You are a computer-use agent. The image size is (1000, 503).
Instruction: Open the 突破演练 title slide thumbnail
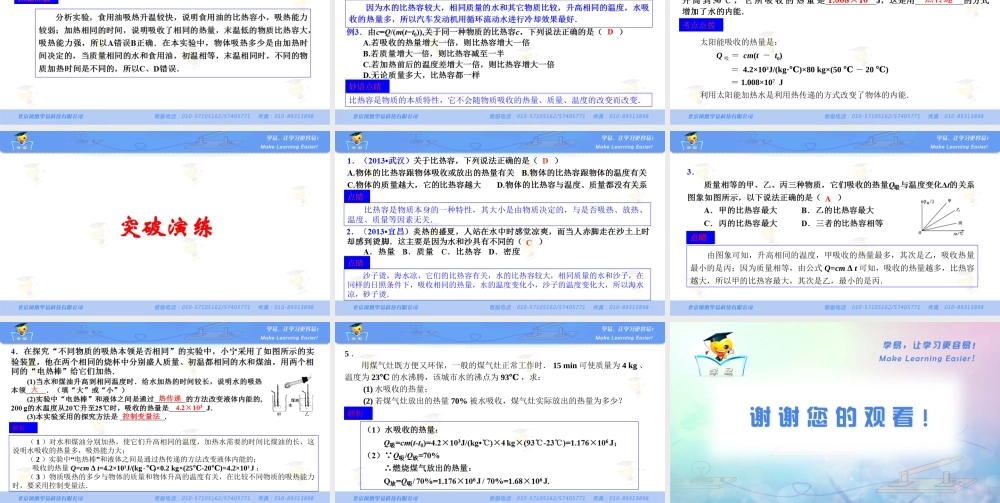(165, 221)
